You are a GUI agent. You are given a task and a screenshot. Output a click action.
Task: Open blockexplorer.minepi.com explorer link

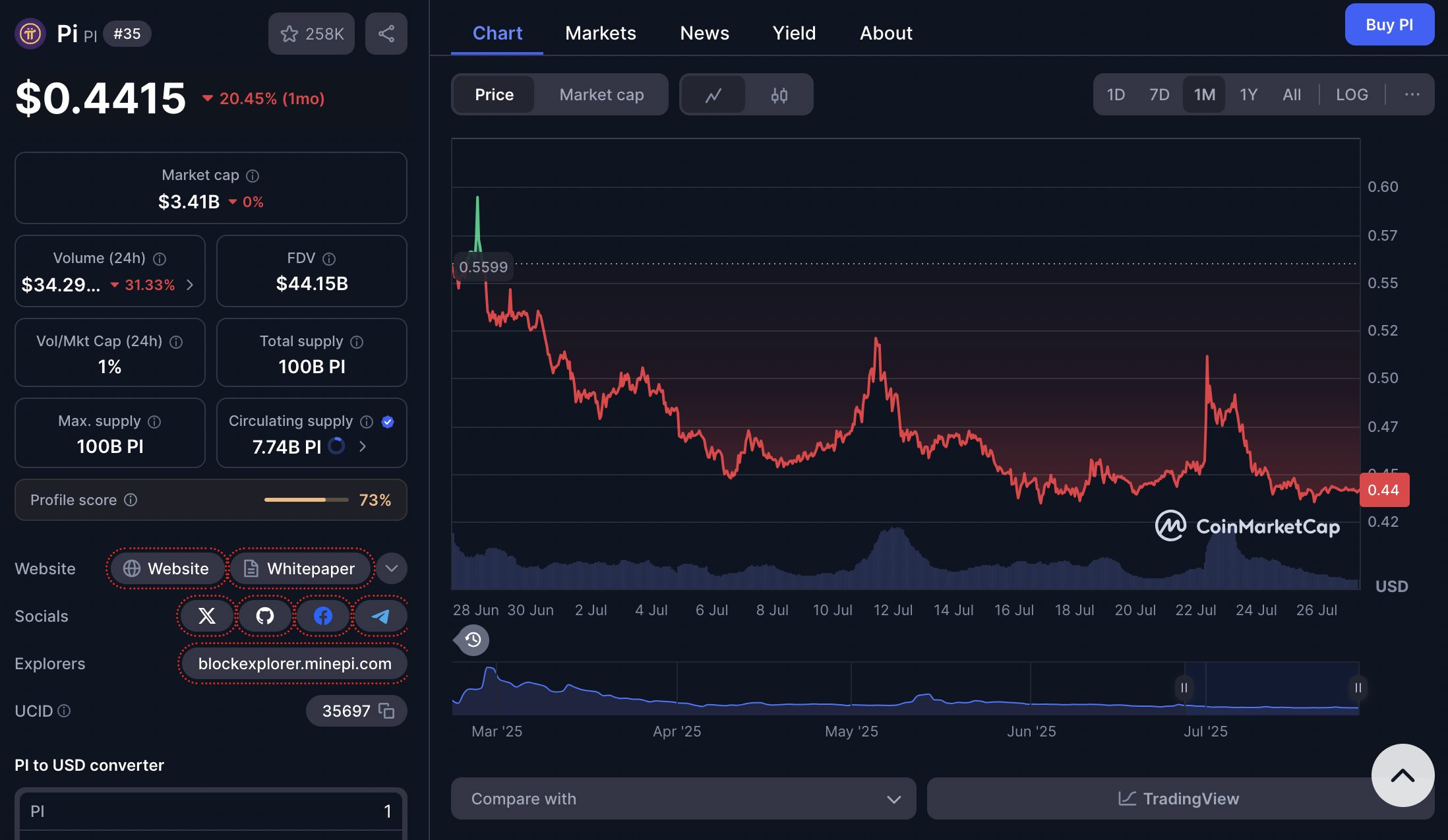pos(294,663)
